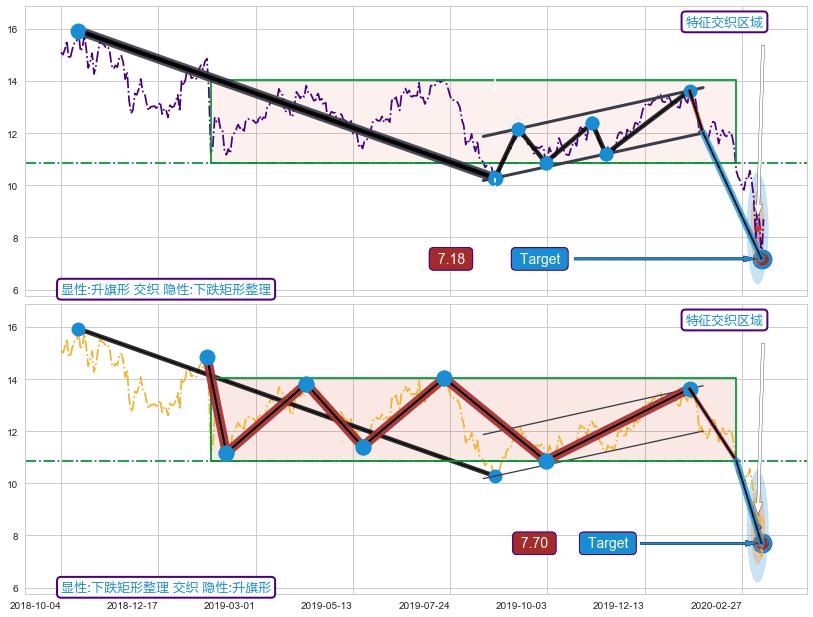Click the upper chart's 特征交织区域 label
The width and height of the screenshot is (813, 617).
tap(725, 22)
